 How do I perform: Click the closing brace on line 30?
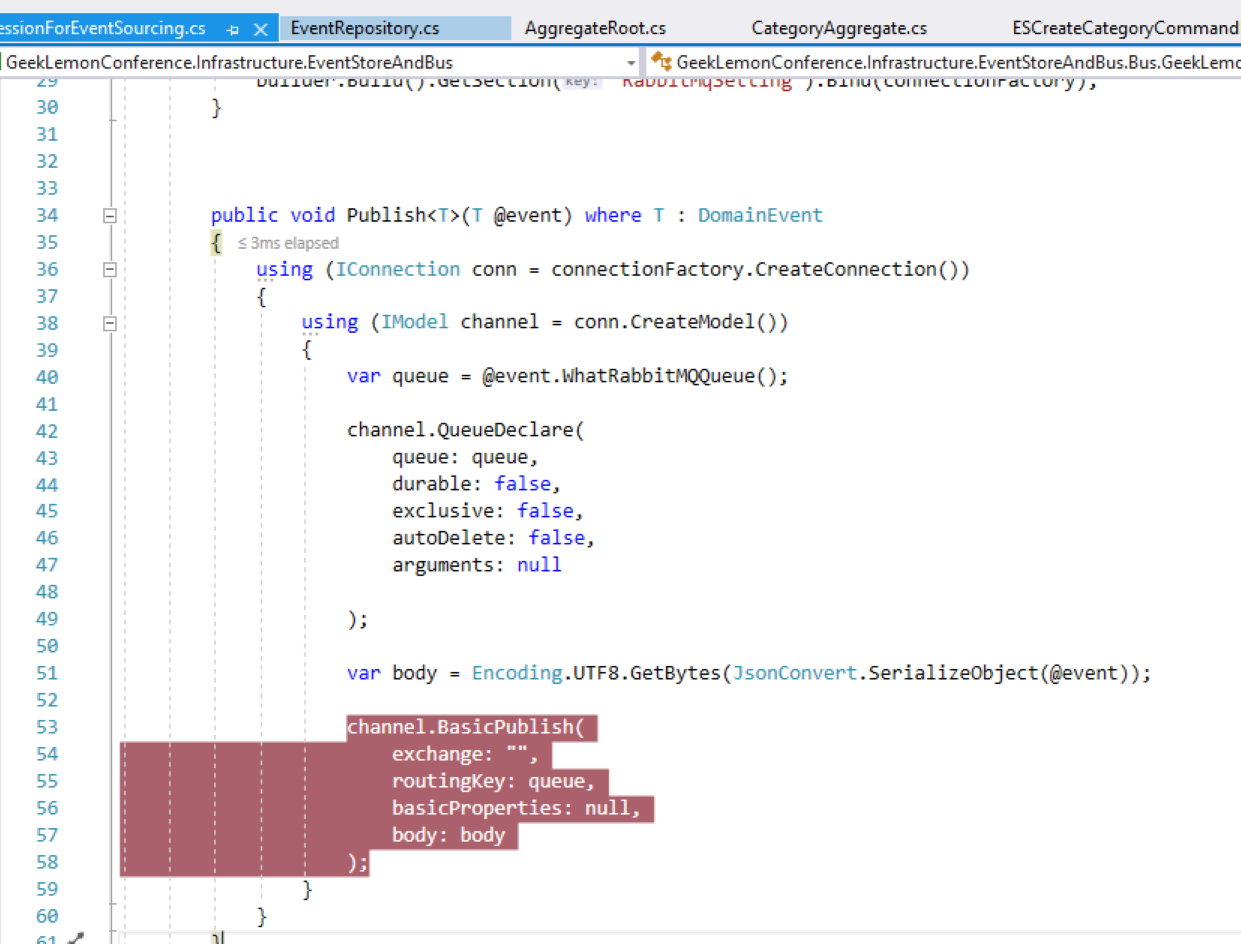[217, 107]
